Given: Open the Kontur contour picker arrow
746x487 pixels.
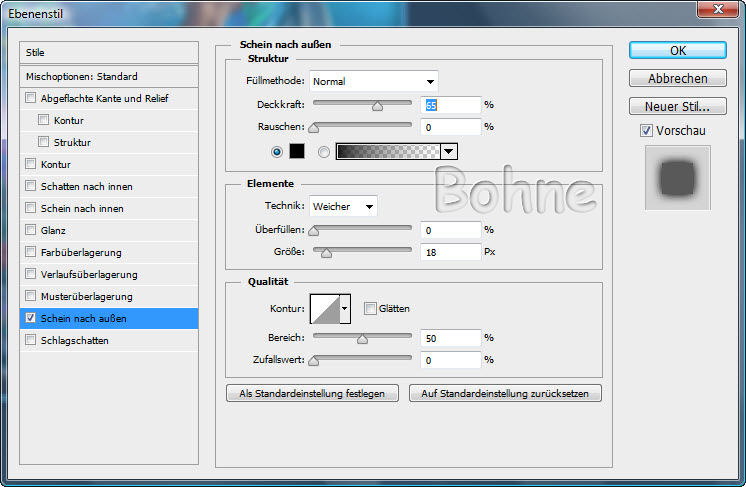Looking at the screenshot, I should point(346,309).
